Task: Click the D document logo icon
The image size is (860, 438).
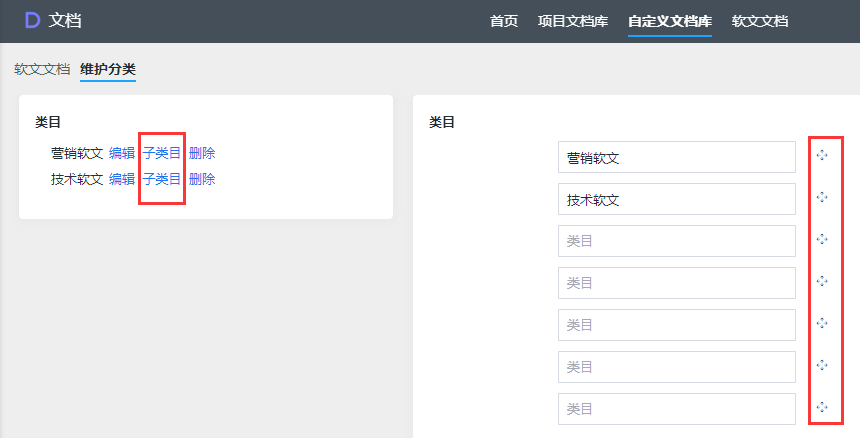Action: (32, 21)
